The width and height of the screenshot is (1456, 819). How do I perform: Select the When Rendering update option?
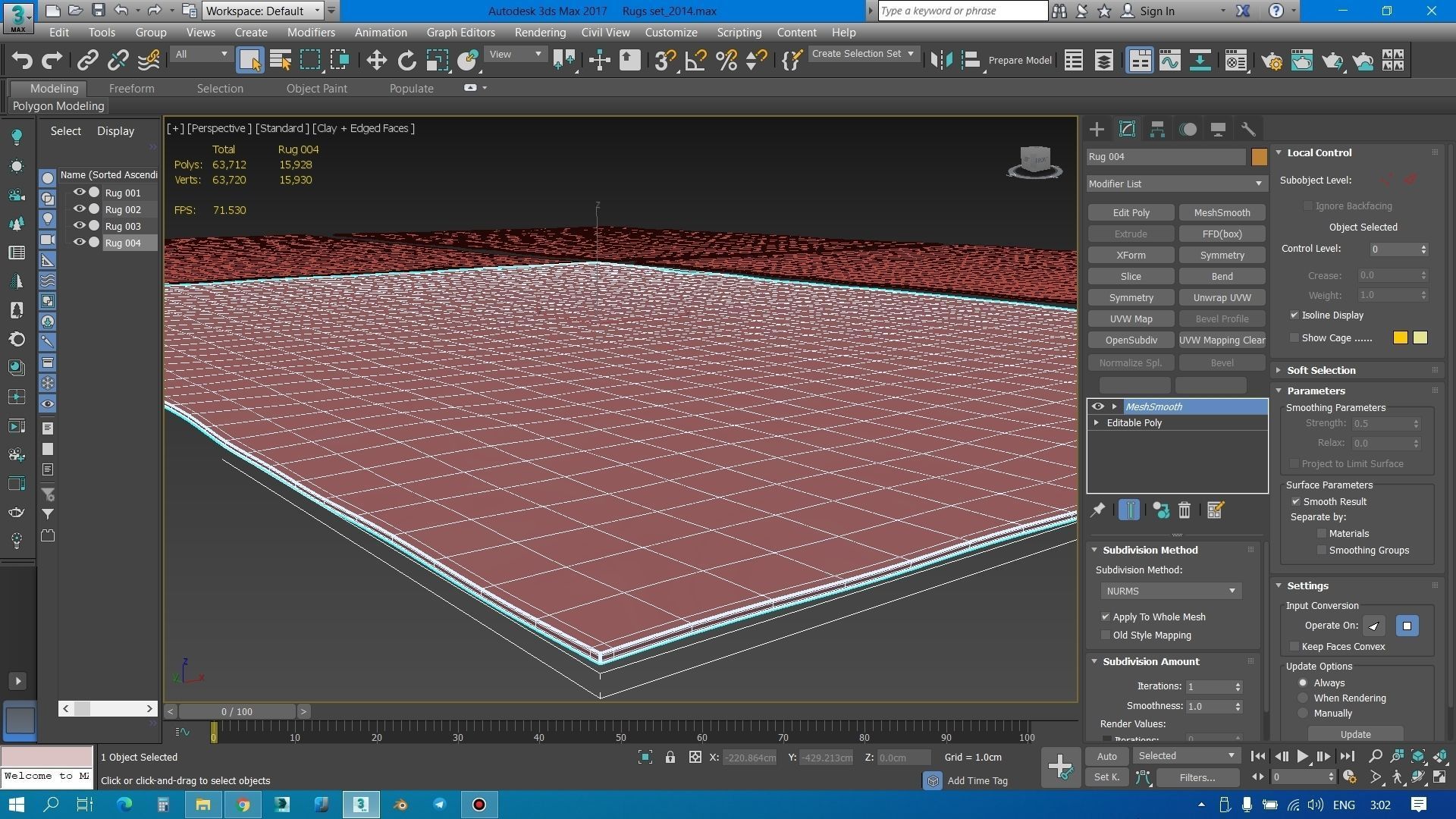(1303, 698)
